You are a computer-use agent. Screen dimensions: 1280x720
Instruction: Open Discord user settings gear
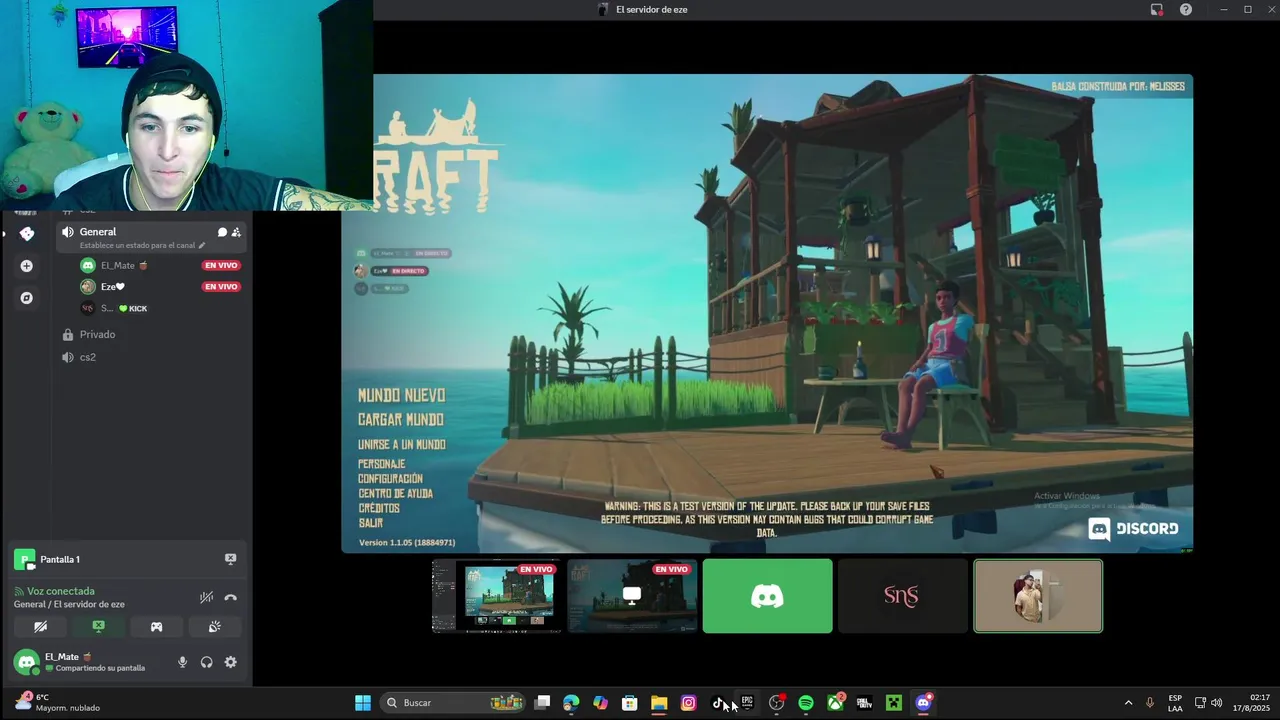231,662
